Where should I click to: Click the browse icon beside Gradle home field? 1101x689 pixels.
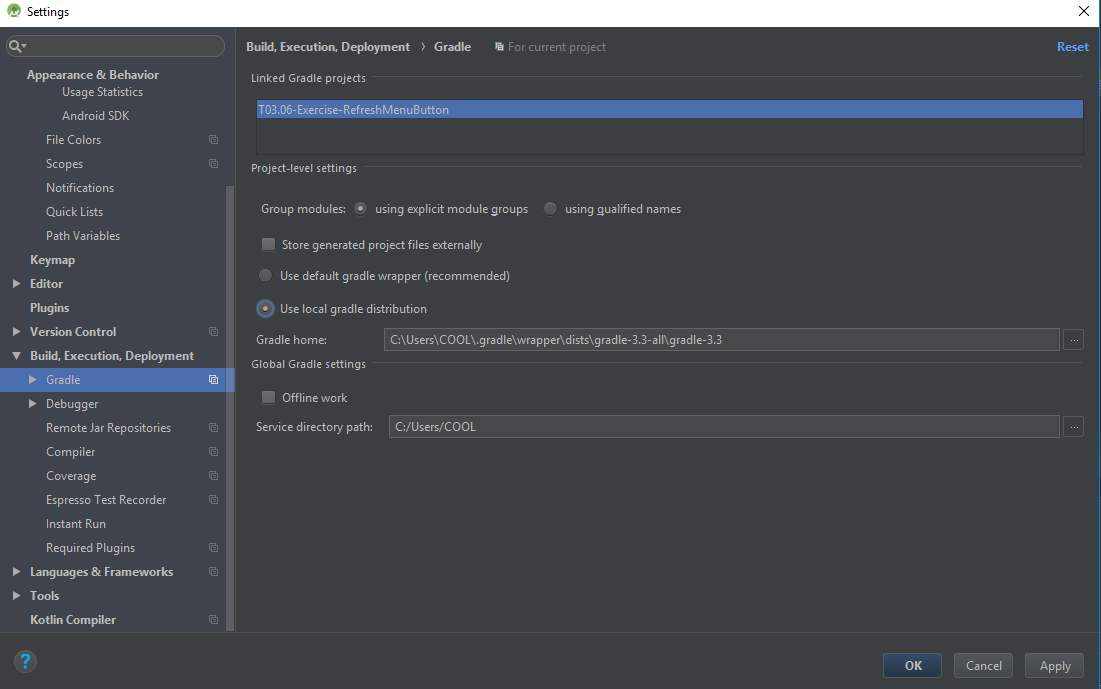tap(1073, 339)
